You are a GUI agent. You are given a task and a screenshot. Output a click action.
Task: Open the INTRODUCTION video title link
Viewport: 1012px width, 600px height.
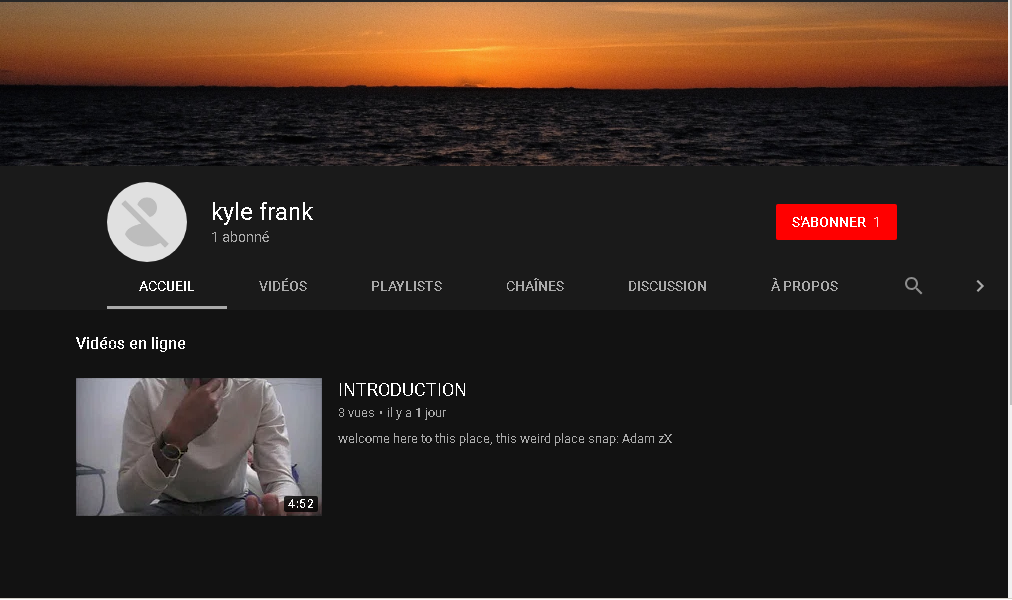pos(402,390)
